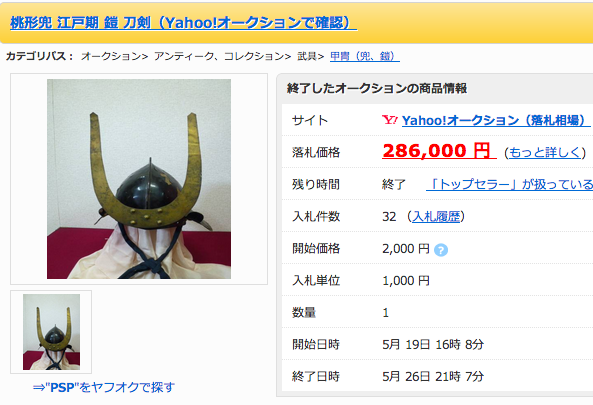Image resolution: width=593 pixels, height=405 pixels.
Task: Click the Yahoo! Y! logo icon
Action: coord(390,120)
